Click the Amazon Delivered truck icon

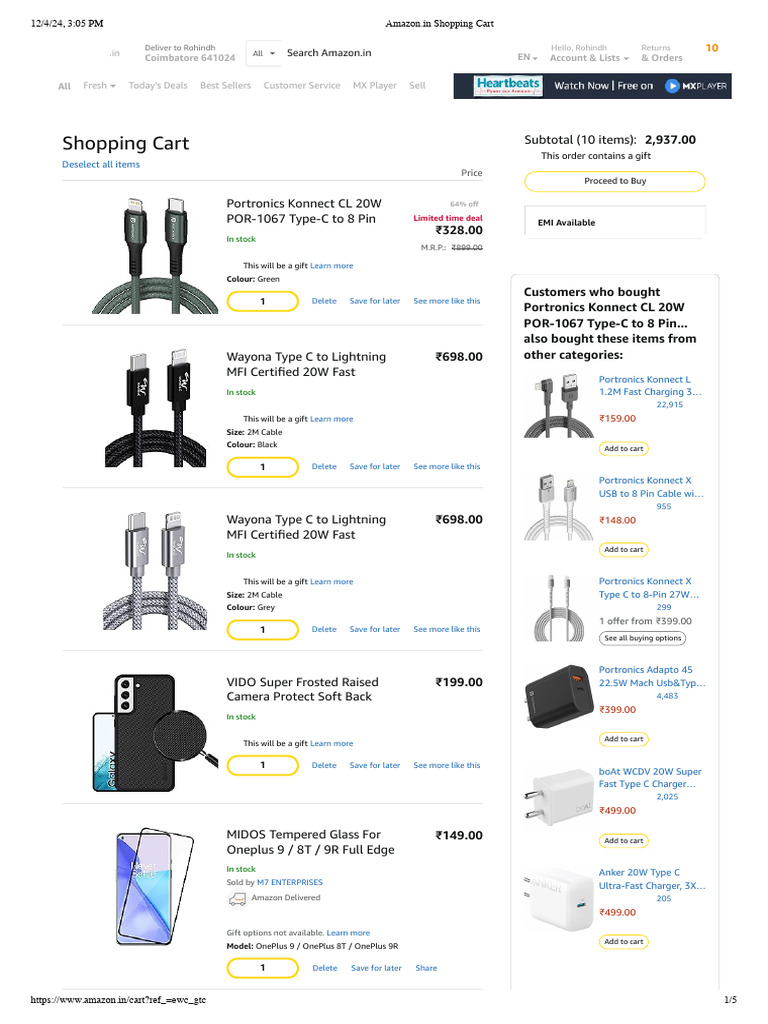pyautogui.click(x=236, y=899)
